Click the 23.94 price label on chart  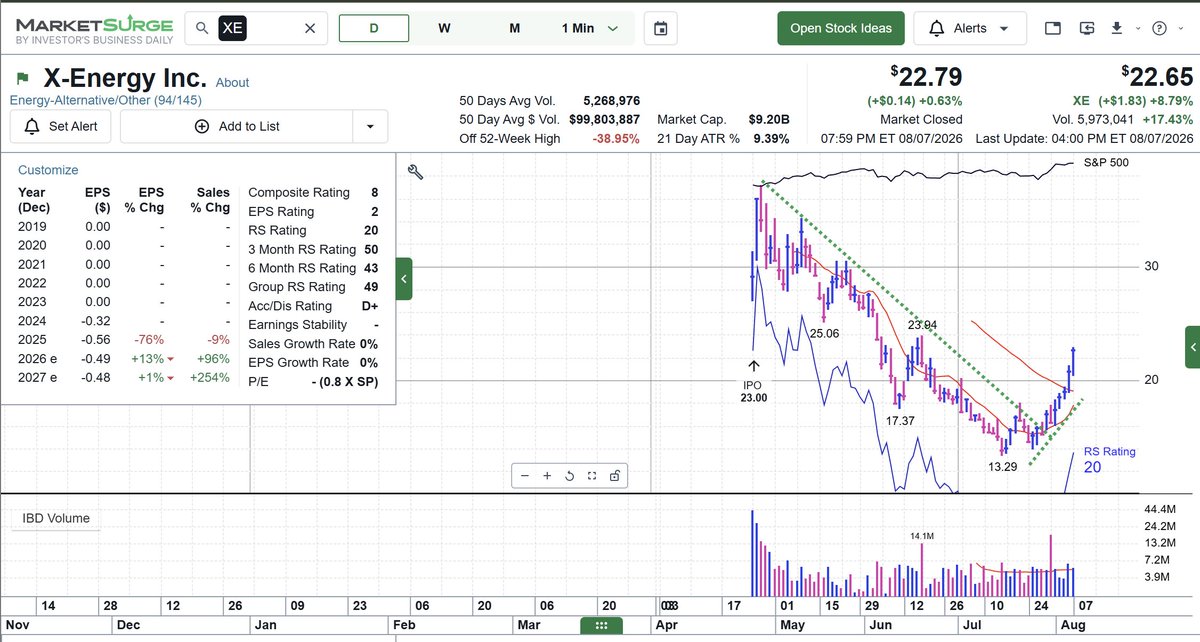coord(923,325)
